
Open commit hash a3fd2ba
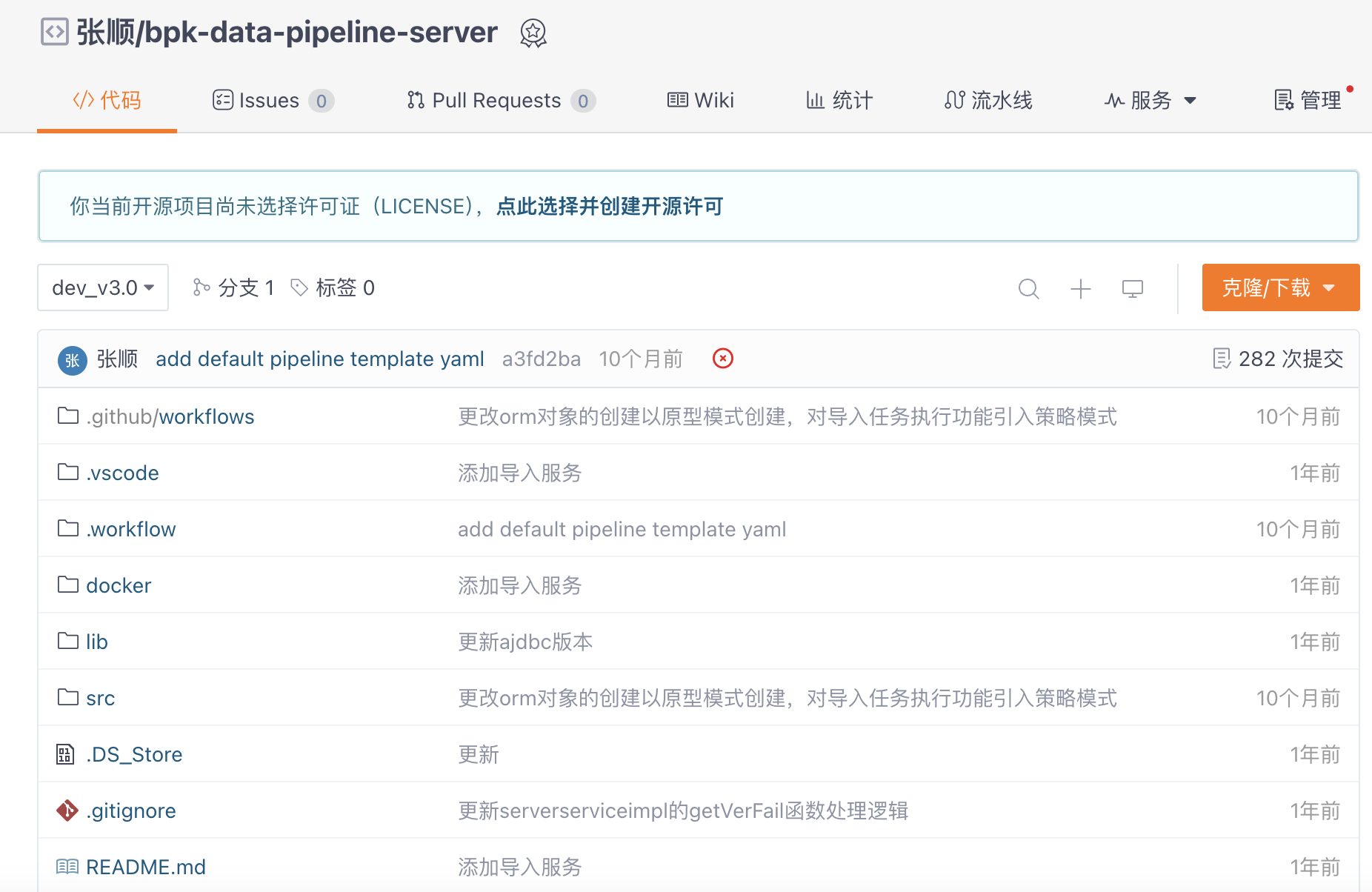tap(542, 359)
